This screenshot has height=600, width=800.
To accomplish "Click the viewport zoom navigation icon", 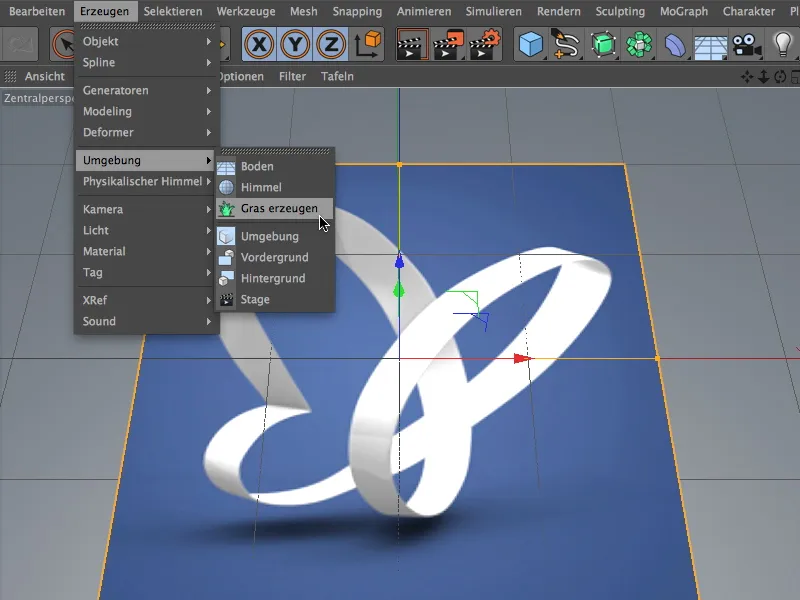I will tap(764, 77).
